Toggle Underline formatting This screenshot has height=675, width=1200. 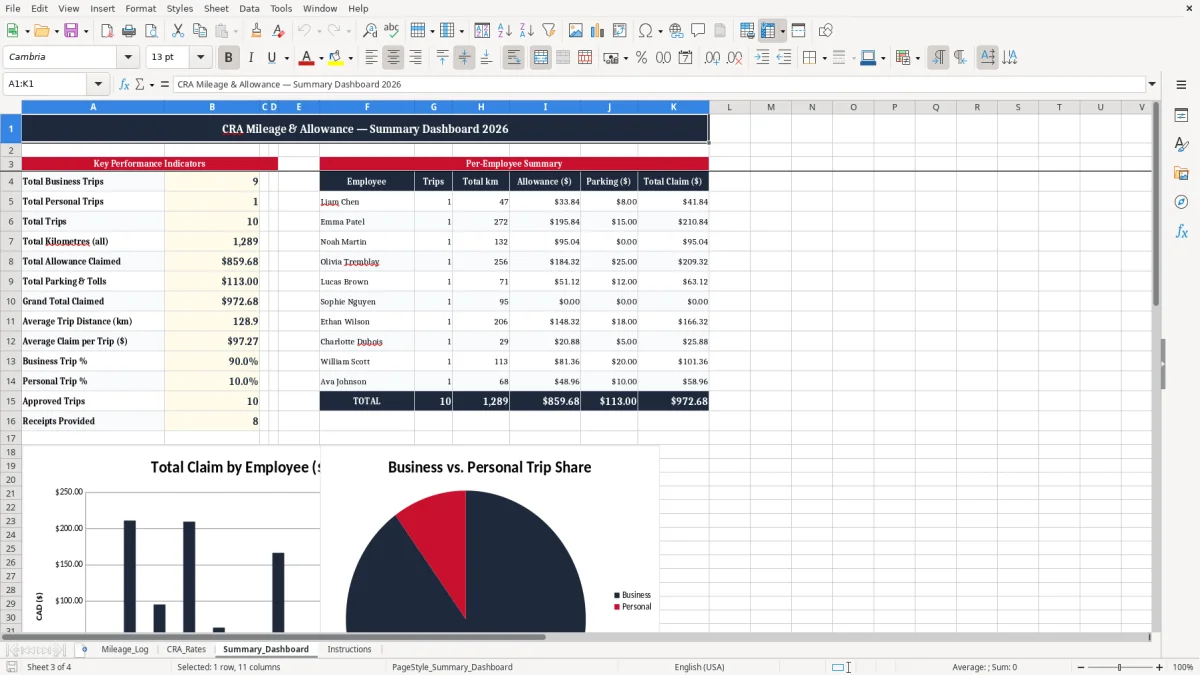(x=271, y=58)
